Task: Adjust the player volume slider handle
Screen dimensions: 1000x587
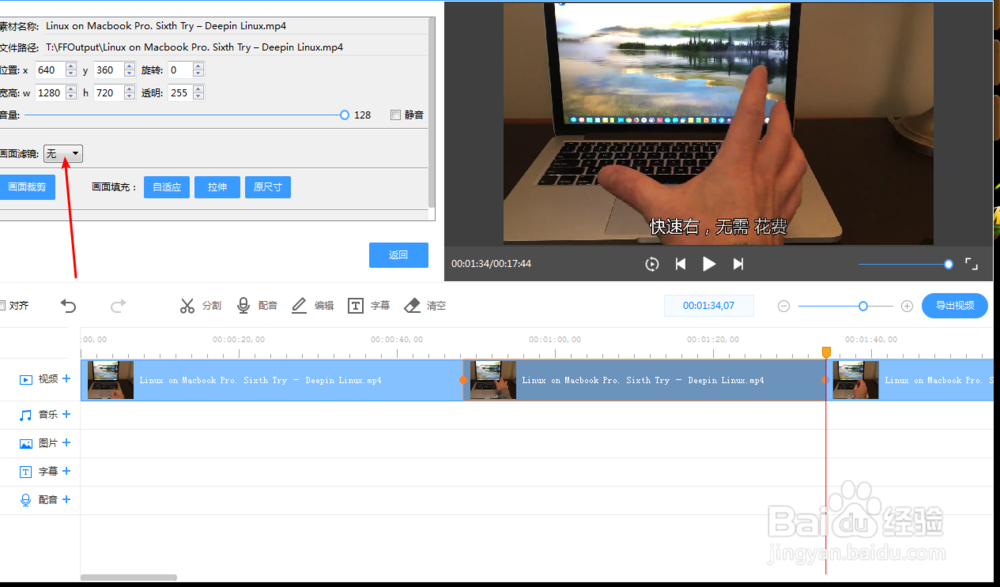Action: tap(948, 264)
